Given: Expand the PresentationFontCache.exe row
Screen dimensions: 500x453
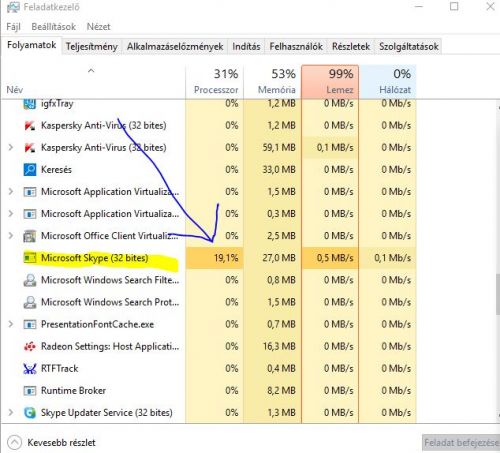Looking at the screenshot, I should pyautogui.click(x=11, y=324).
